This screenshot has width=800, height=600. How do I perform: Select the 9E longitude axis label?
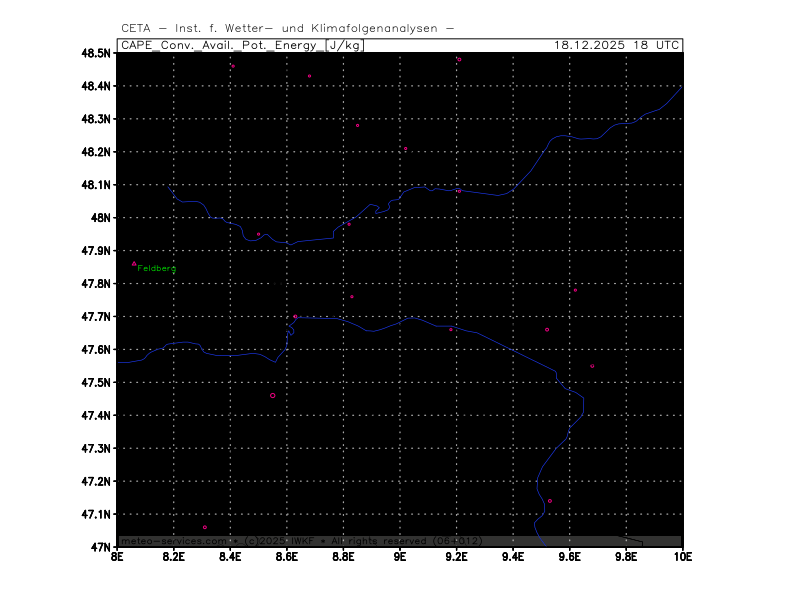[400, 557]
